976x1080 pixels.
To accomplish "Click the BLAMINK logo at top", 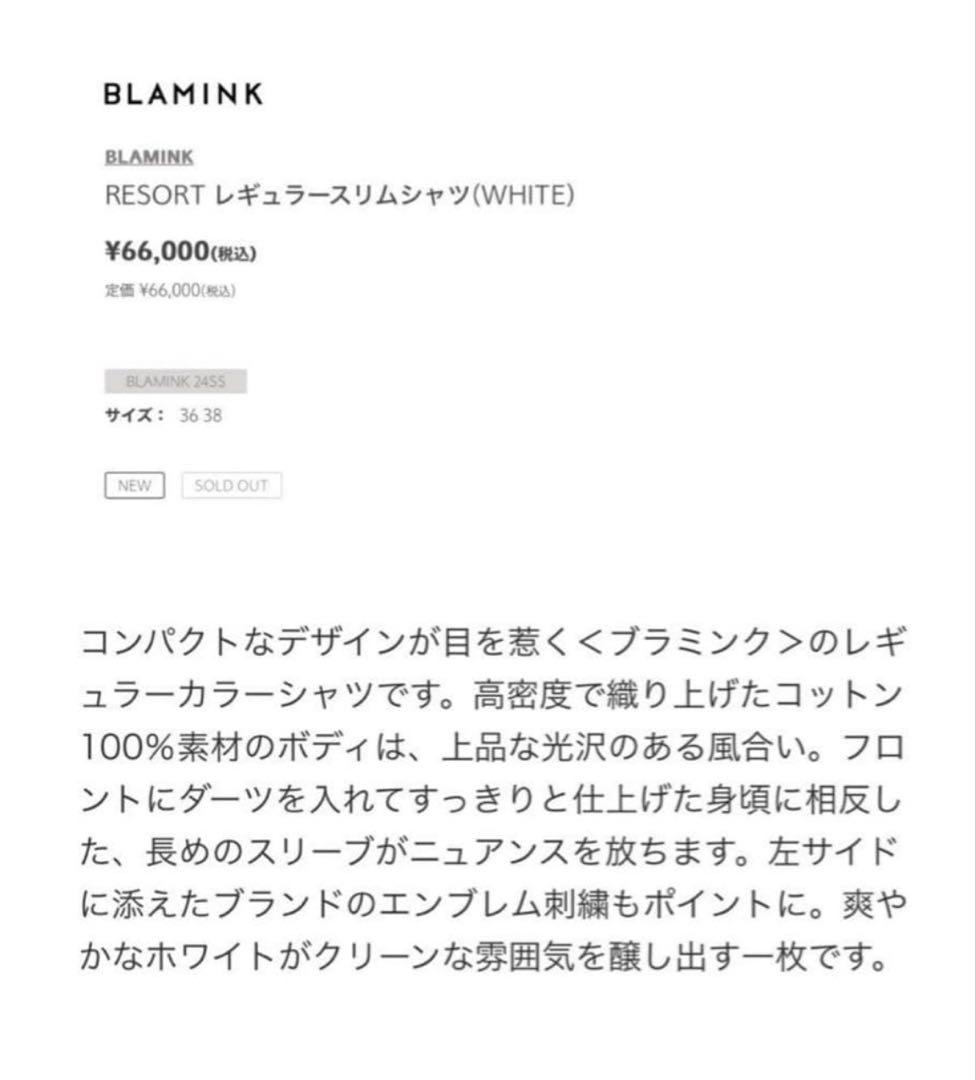I will pyautogui.click(x=182, y=94).
